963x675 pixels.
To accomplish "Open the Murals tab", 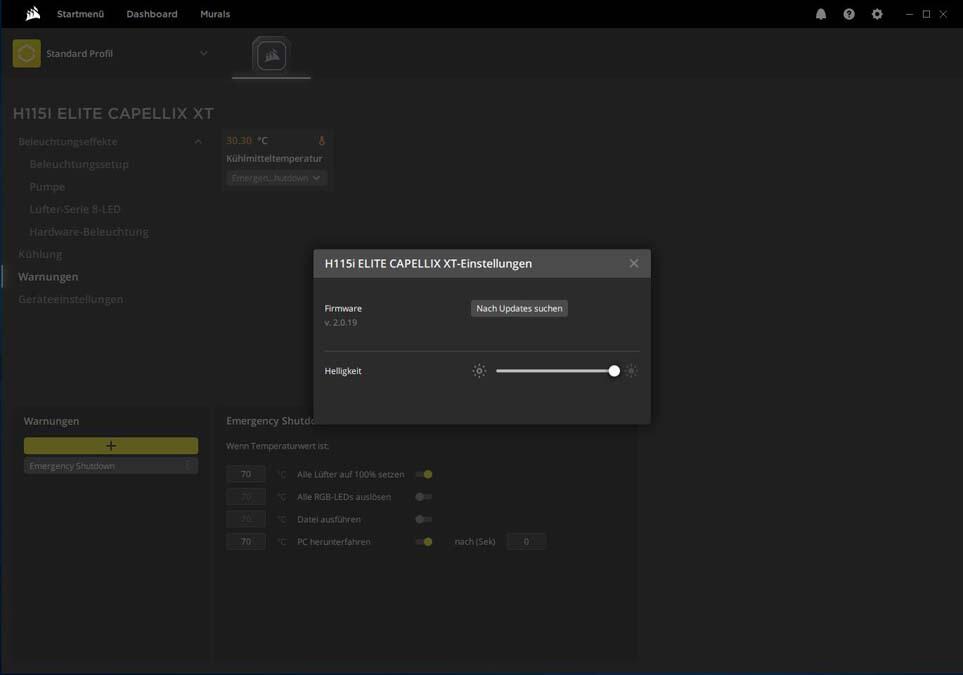I will (215, 14).
